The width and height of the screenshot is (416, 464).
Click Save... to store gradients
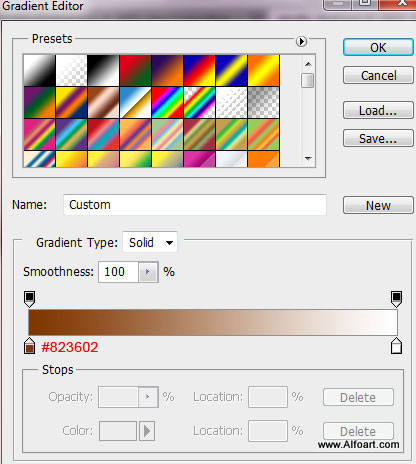pos(378,138)
